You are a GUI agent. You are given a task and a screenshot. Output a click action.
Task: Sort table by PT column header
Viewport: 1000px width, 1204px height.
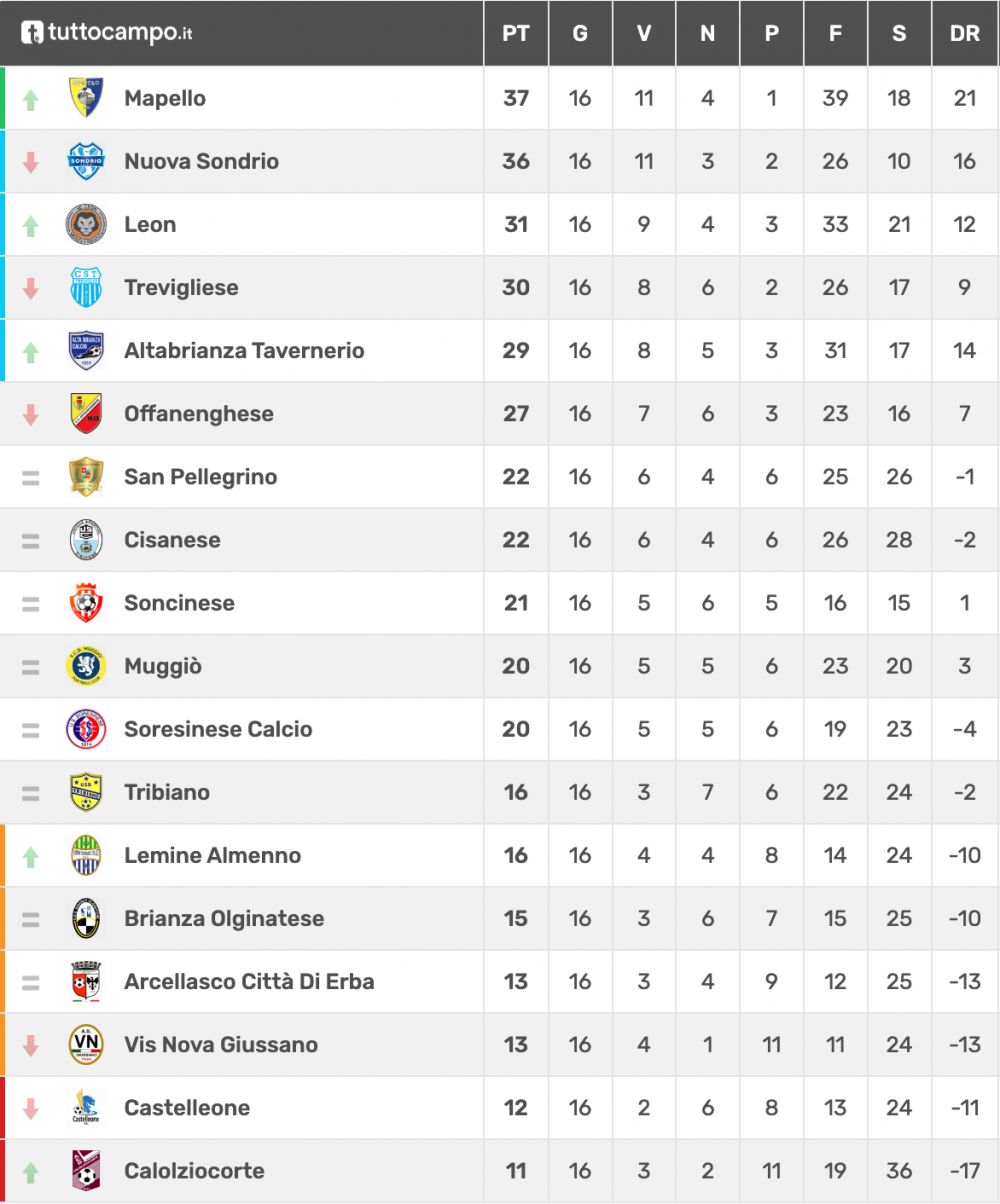(x=516, y=33)
